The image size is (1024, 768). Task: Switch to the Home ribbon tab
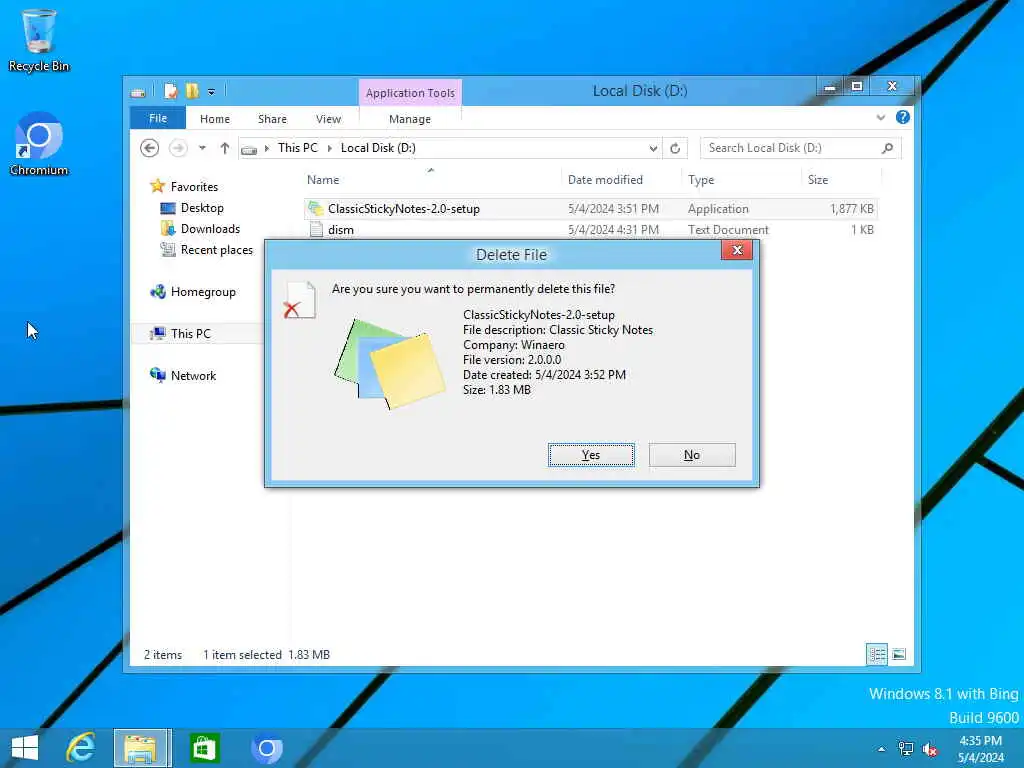215,119
